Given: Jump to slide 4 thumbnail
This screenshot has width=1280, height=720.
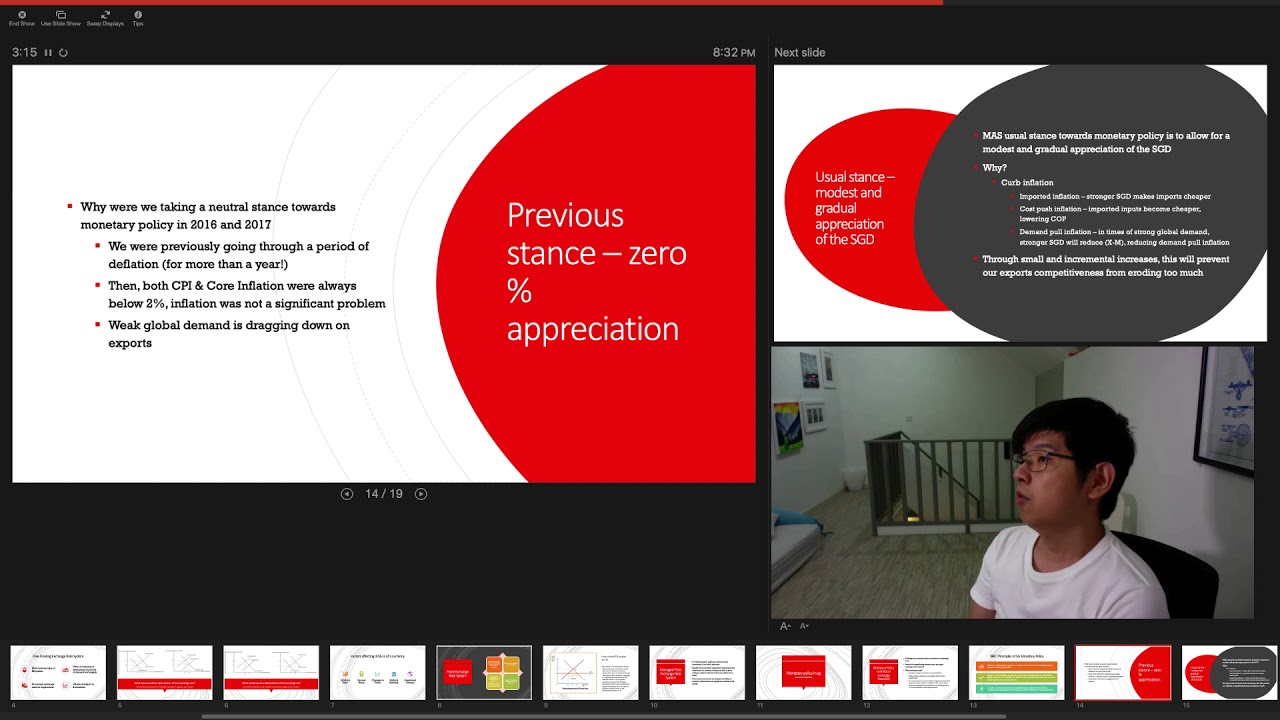Looking at the screenshot, I should click(58, 672).
